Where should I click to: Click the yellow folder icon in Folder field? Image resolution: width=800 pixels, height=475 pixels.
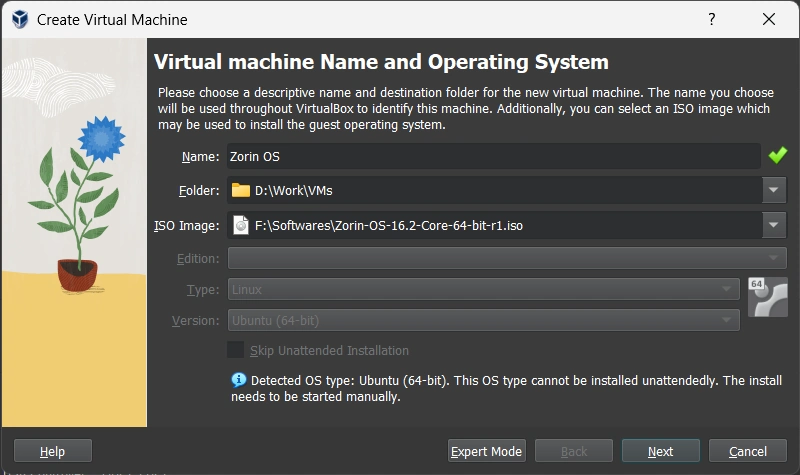240,190
